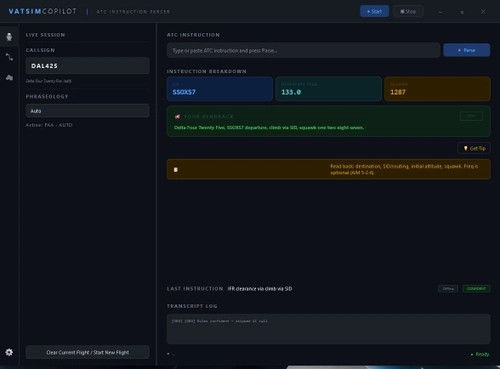Screen dimensions: 500x369
Task: Click the SID card showing SSOXS7
Action: coord(220,89)
